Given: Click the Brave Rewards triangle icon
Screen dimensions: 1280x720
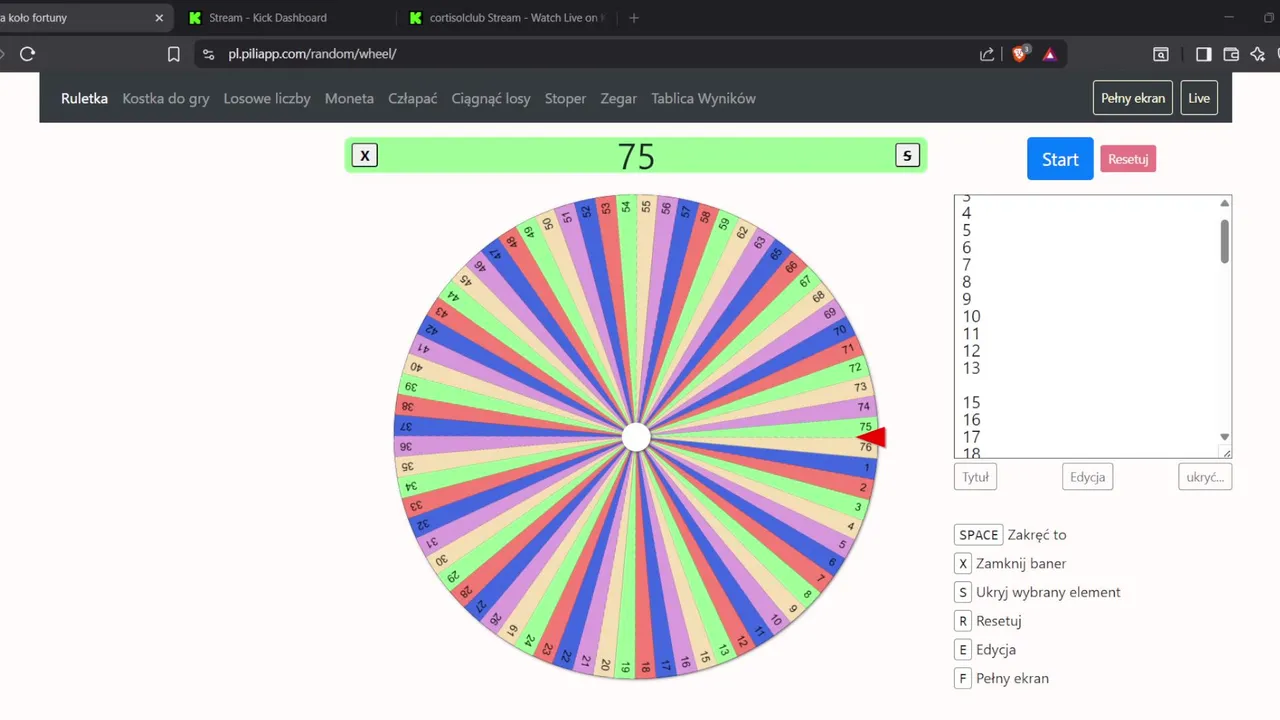Looking at the screenshot, I should 1049,54.
